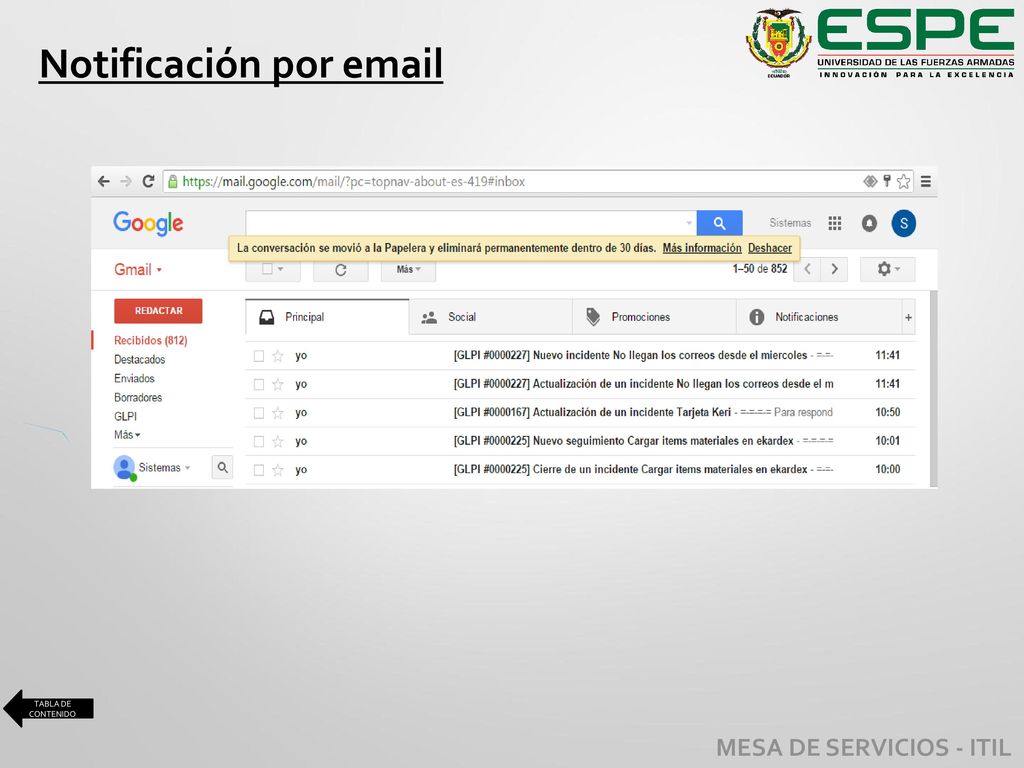1024x768 pixels.
Task: Switch to the Social tab
Action: tap(490, 317)
